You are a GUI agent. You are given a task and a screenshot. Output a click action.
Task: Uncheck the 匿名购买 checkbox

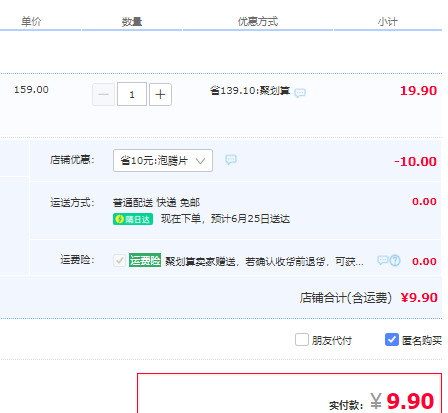click(392, 340)
